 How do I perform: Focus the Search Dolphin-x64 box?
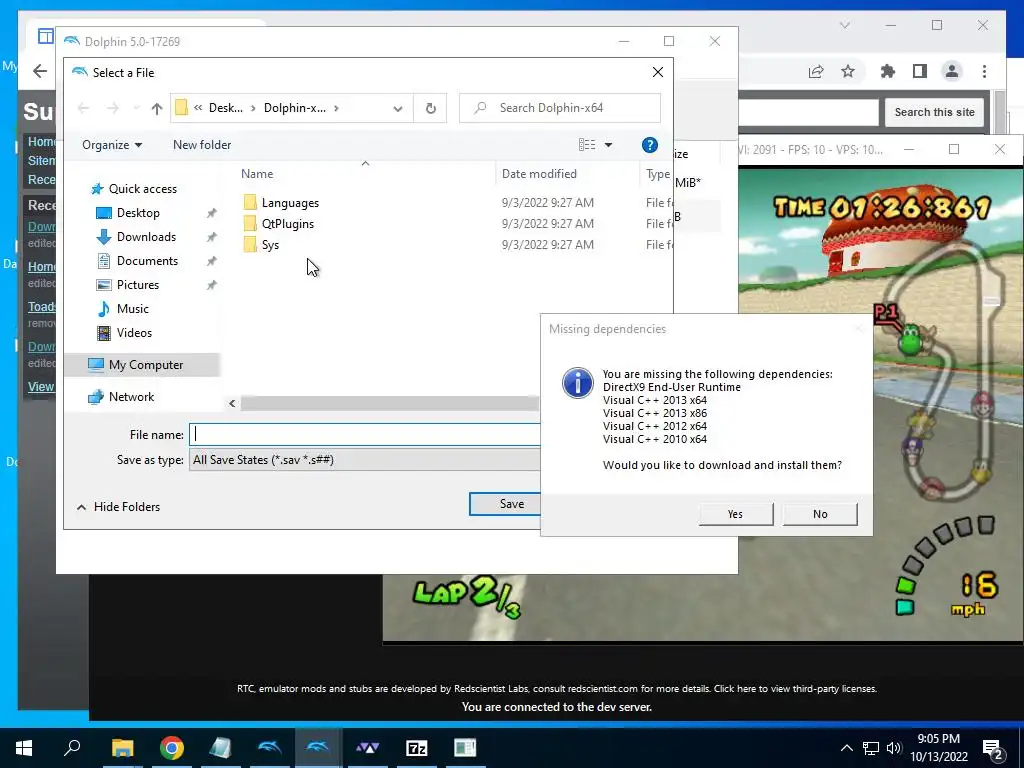click(x=560, y=108)
